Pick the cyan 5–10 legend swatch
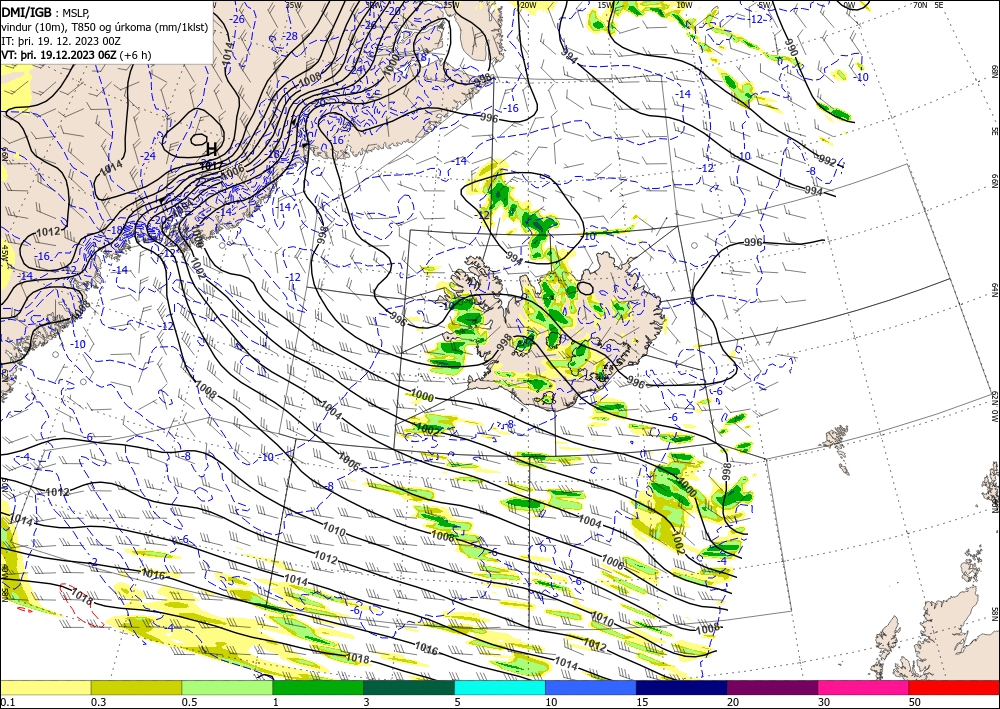1000x709 pixels. (x=500, y=687)
